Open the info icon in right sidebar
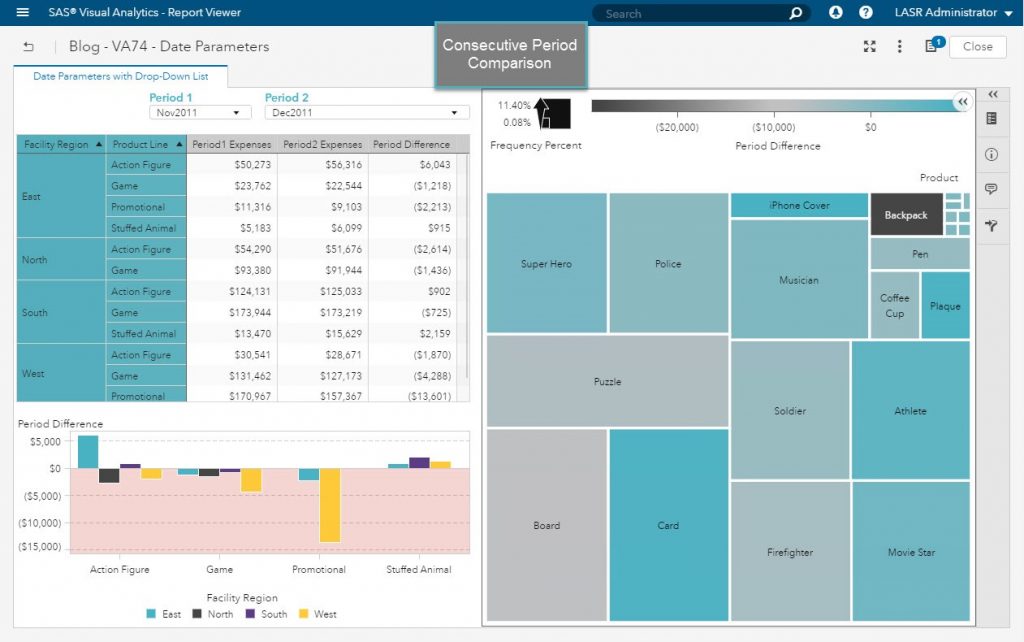Viewport: 1024px width, 642px height. [x=992, y=155]
